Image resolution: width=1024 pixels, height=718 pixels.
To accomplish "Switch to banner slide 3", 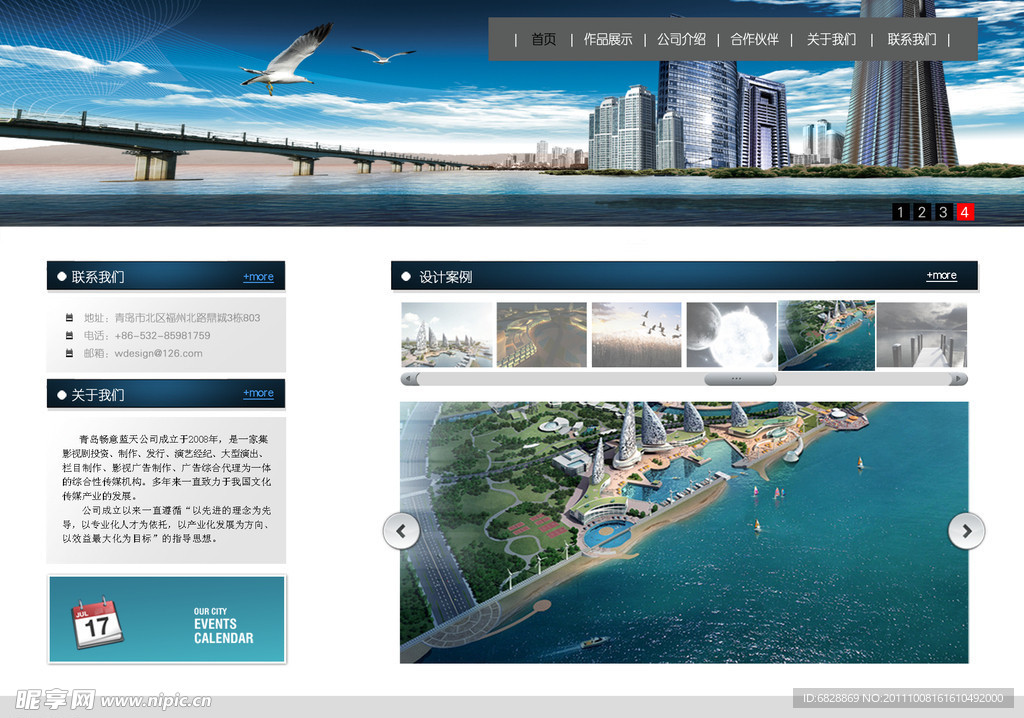I will (x=943, y=212).
